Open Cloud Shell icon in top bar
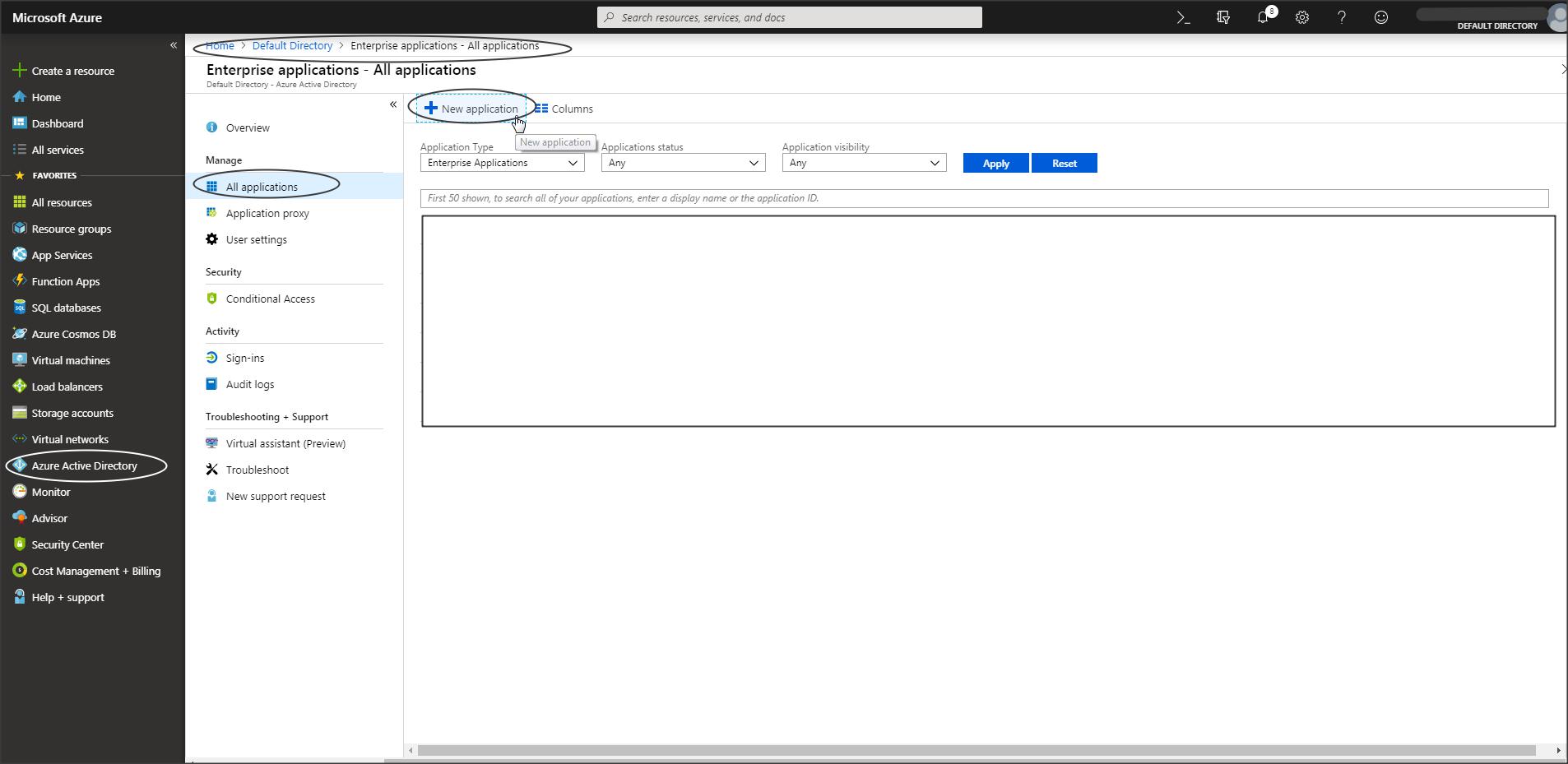The width and height of the screenshot is (1568, 764). [x=1183, y=17]
